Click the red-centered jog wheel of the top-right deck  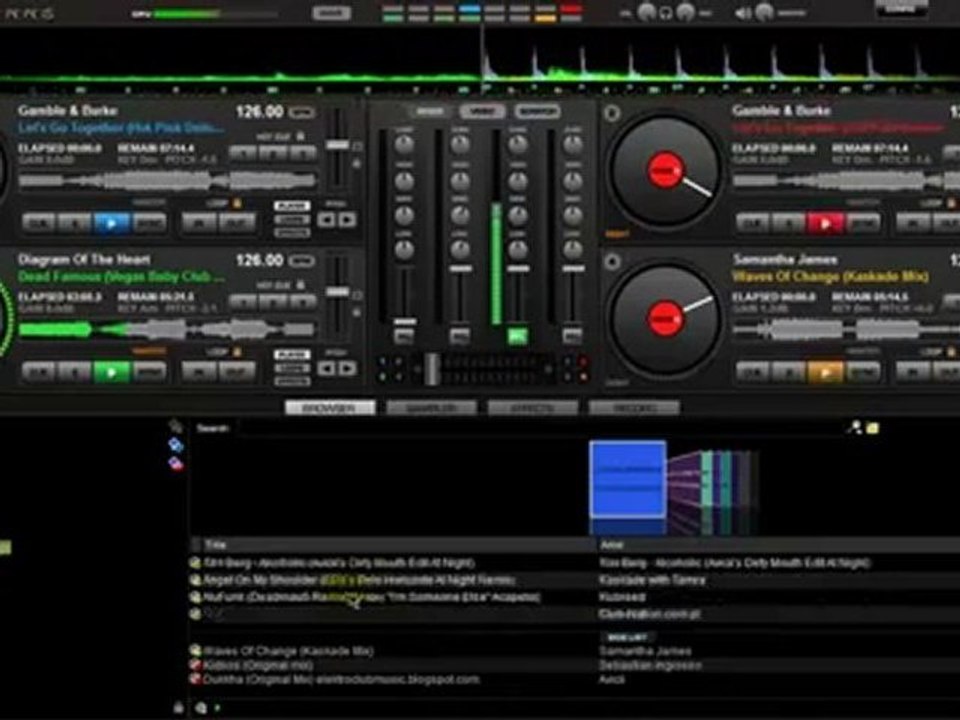point(665,171)
